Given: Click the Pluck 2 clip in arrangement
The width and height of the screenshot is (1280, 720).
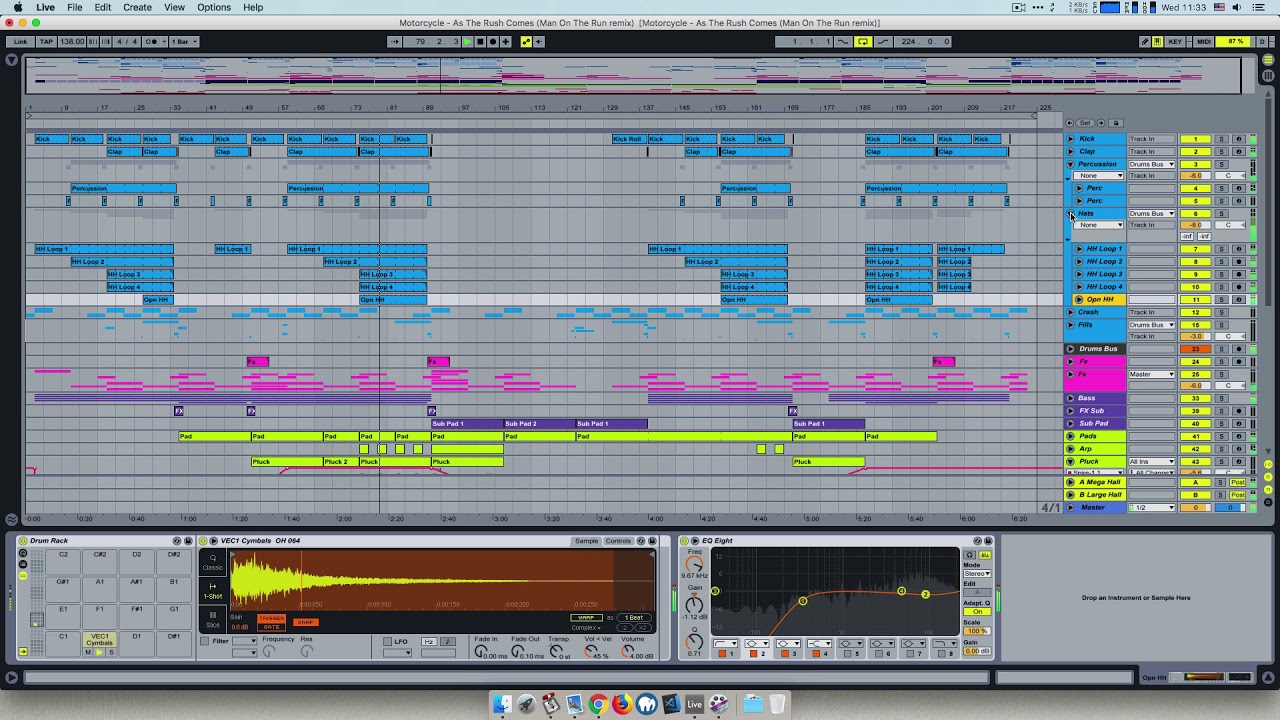Looking at the screenshot, I should [340, 462].
